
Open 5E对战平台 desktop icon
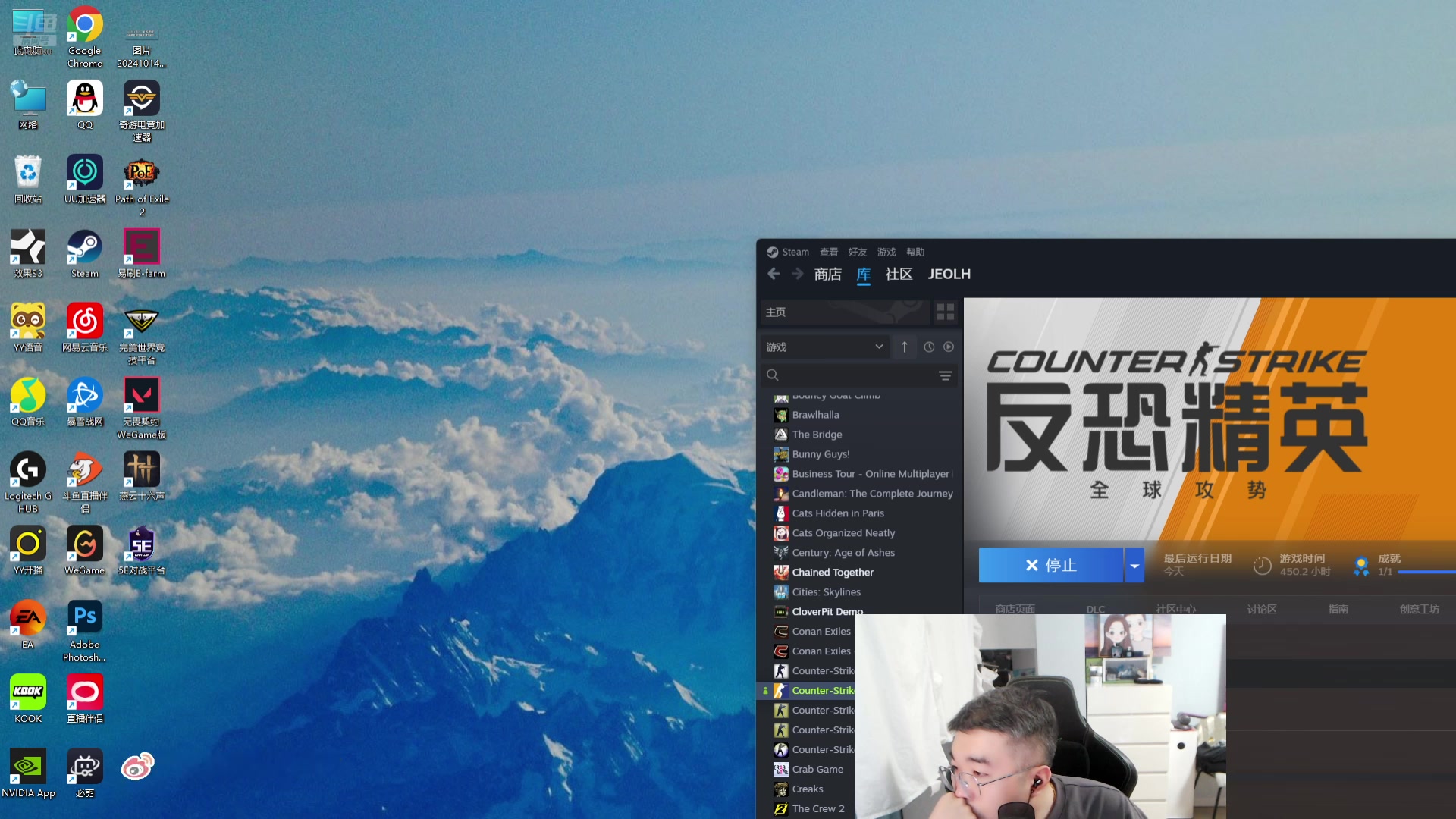click(142, 551)
